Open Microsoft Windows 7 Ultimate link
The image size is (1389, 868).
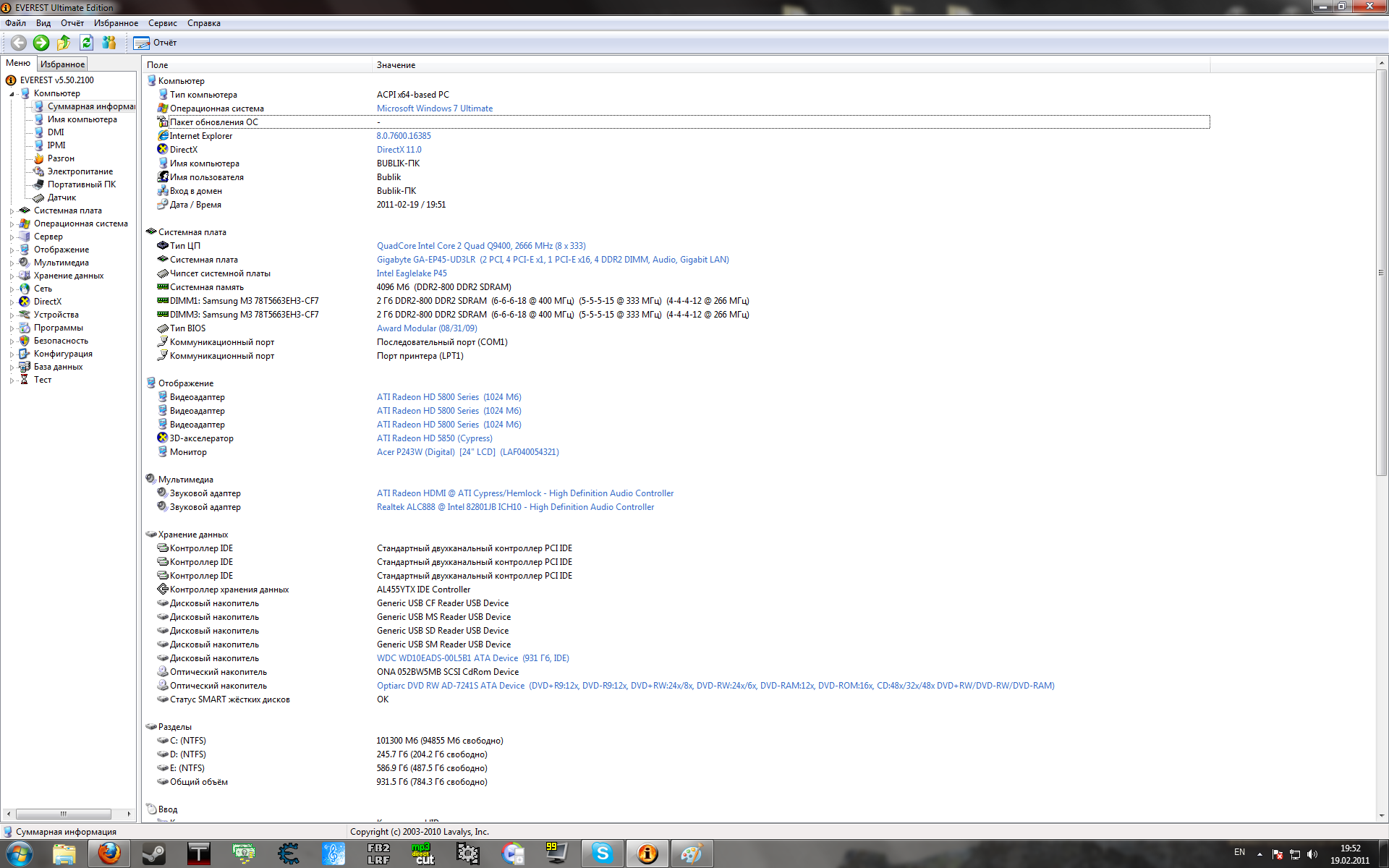(435, 109)
